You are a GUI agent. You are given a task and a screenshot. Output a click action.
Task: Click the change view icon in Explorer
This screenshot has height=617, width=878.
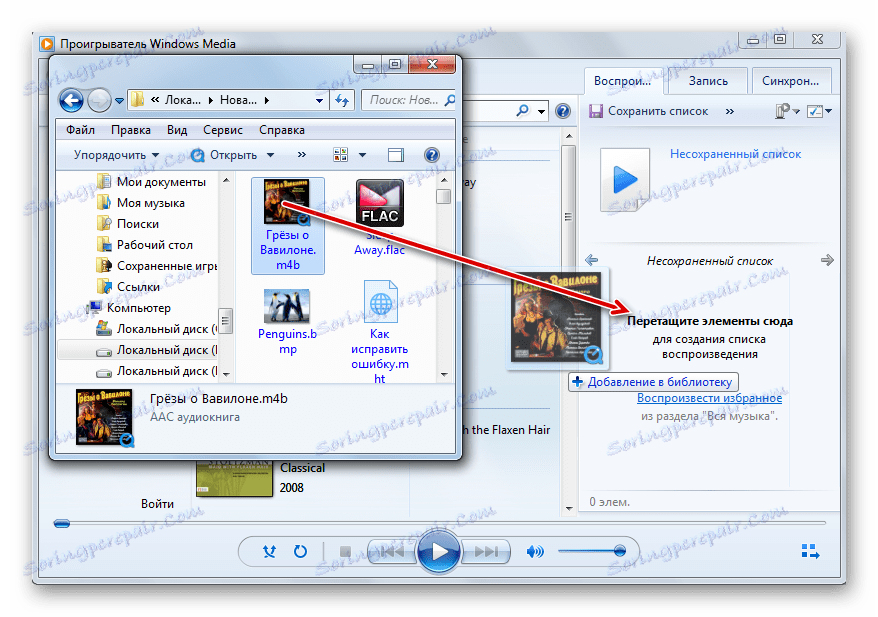(340, 155)
